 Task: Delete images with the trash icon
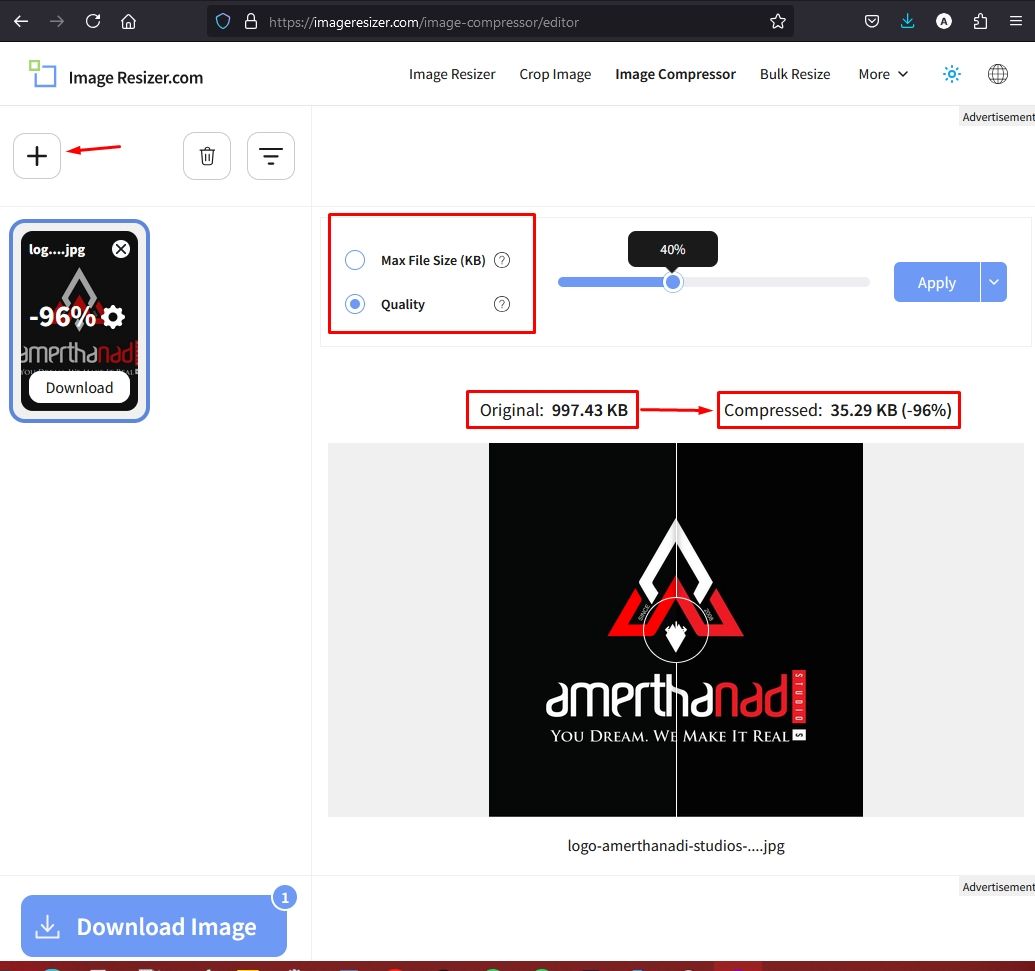(207, 156)
